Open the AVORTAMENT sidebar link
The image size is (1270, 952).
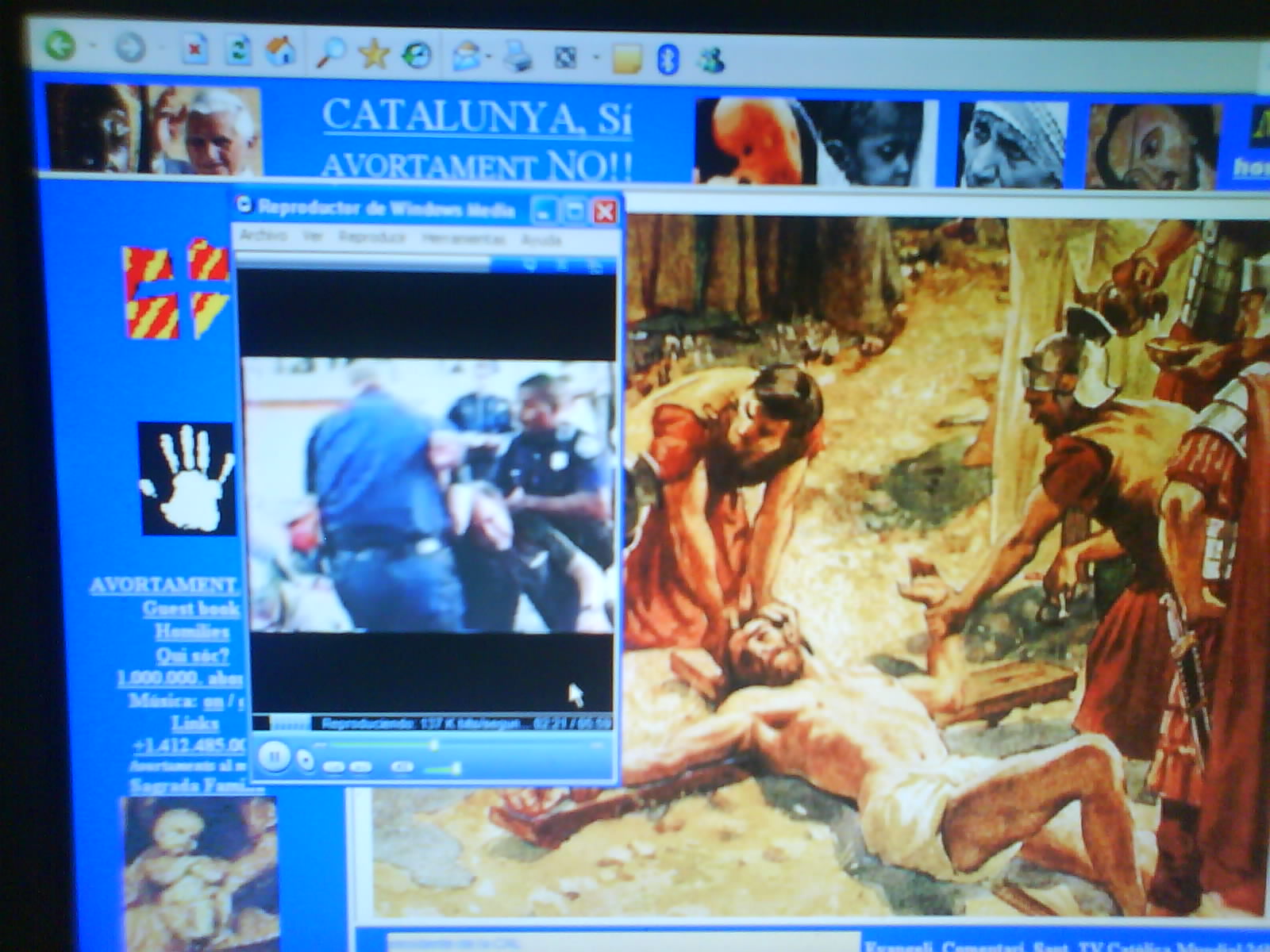click(x=164, y=585)
